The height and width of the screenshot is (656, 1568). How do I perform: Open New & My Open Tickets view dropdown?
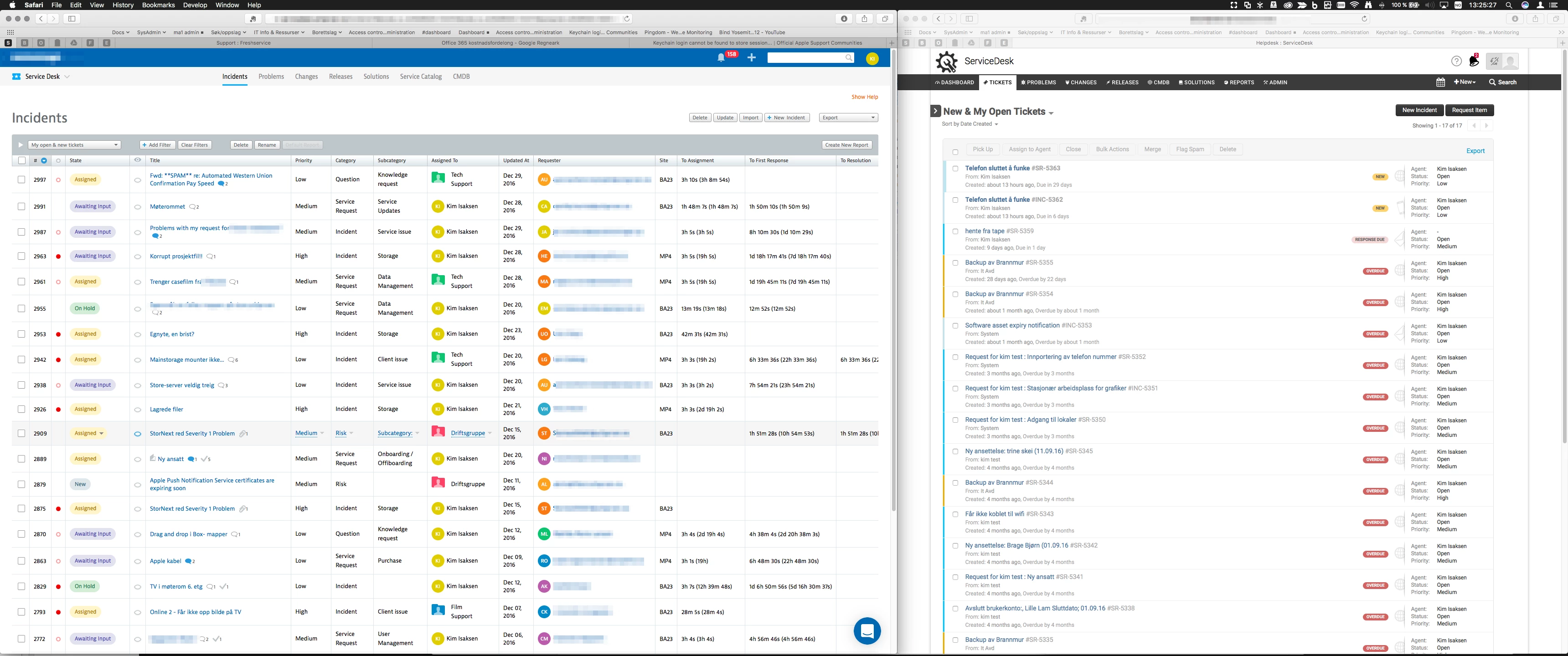point(1051,113)
